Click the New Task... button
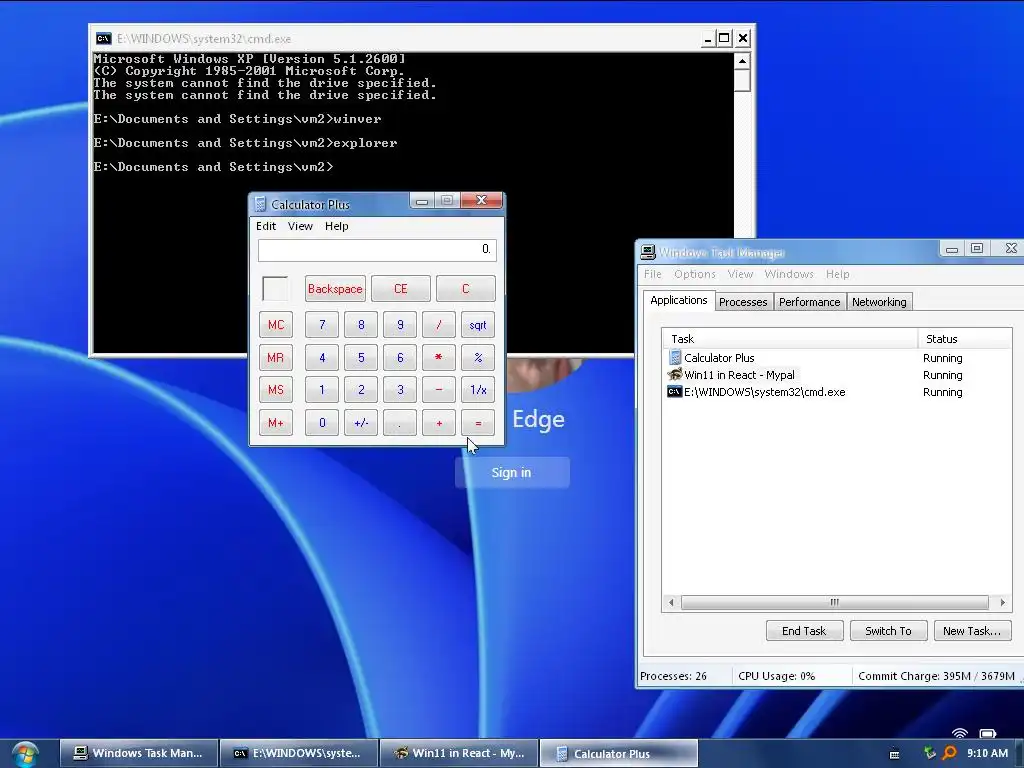This screenshot has width=1024, height=768. (972, 630)
